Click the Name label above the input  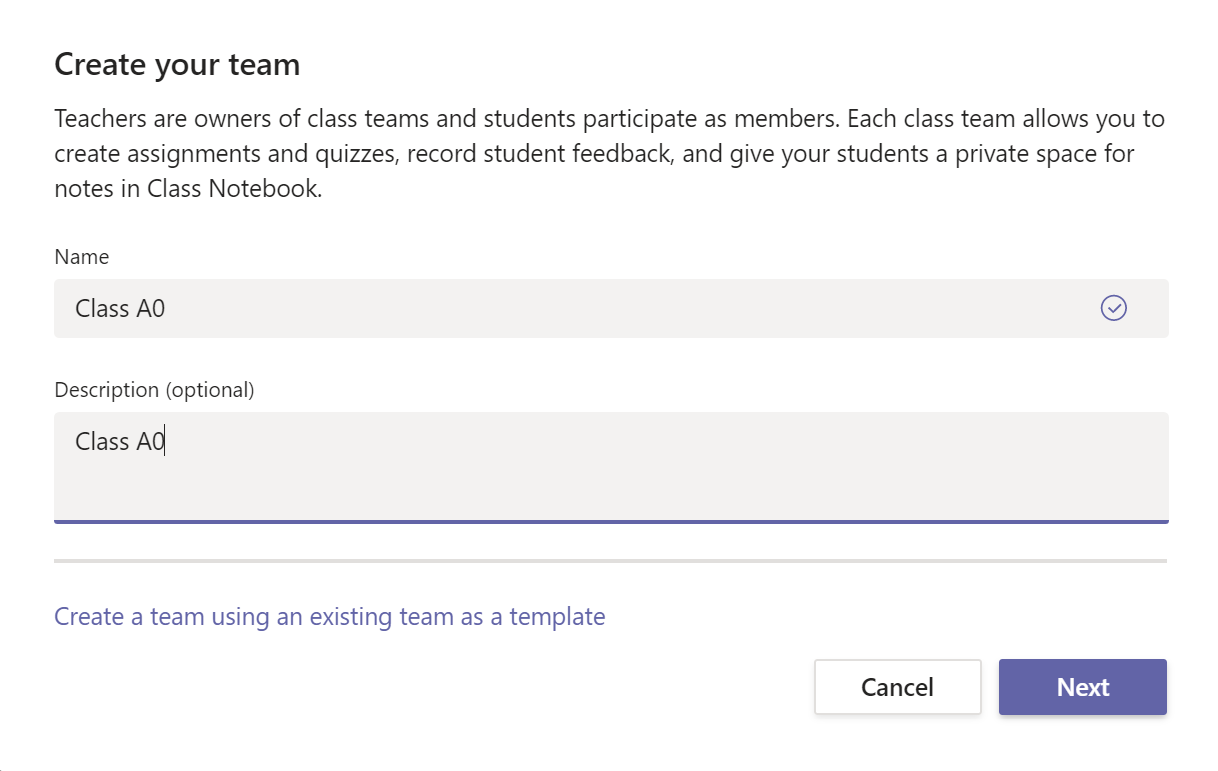pos(81,257)
